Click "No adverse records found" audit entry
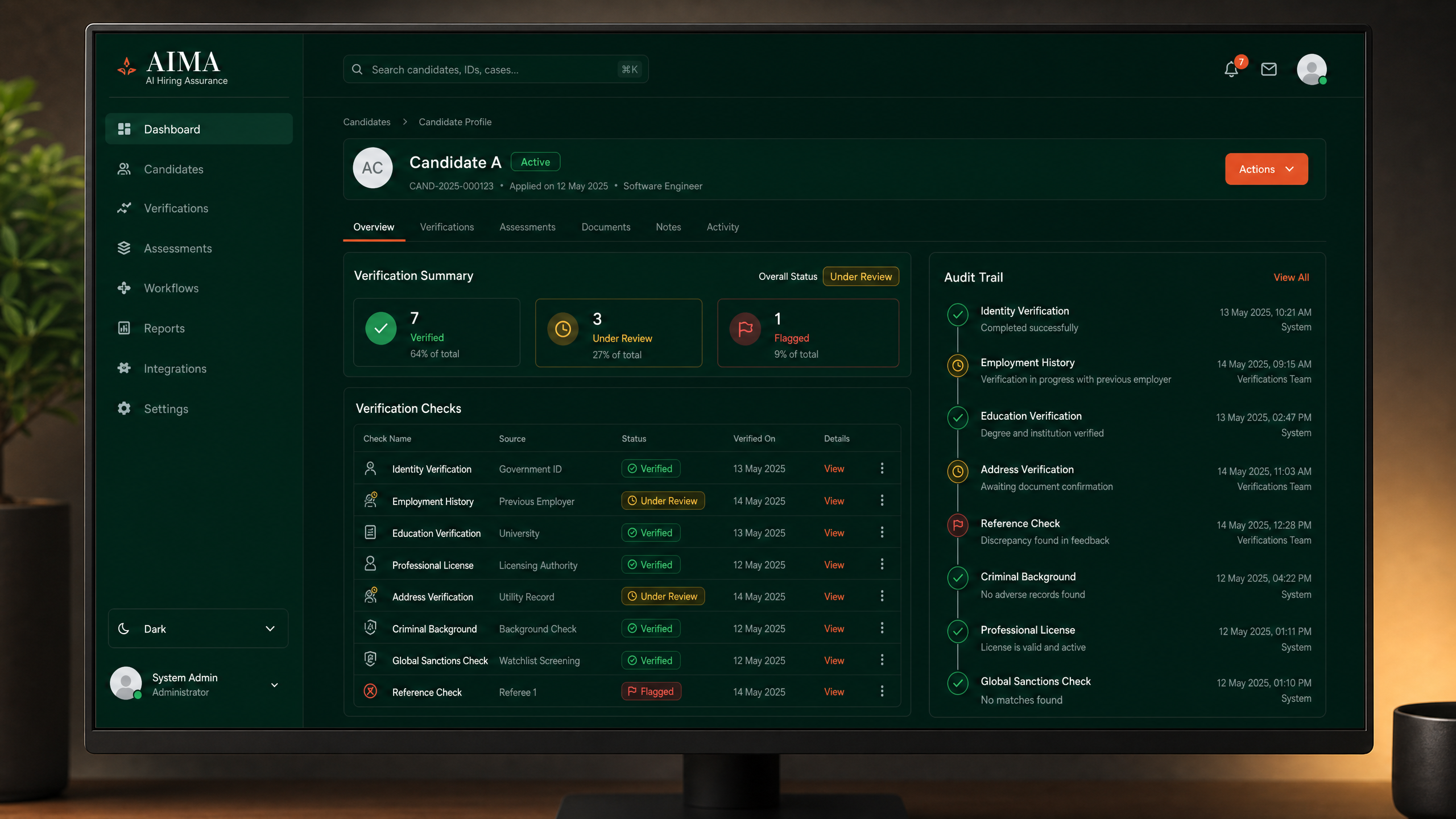Viewport: 1456px width, 819px height. pos(1032,594)
